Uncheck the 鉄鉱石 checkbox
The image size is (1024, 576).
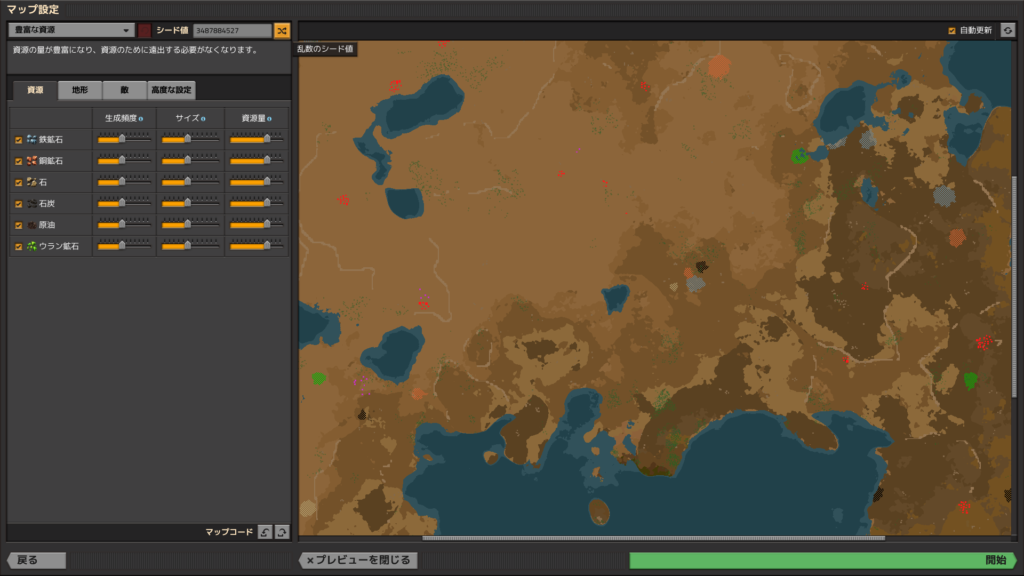tap(18, 140)
